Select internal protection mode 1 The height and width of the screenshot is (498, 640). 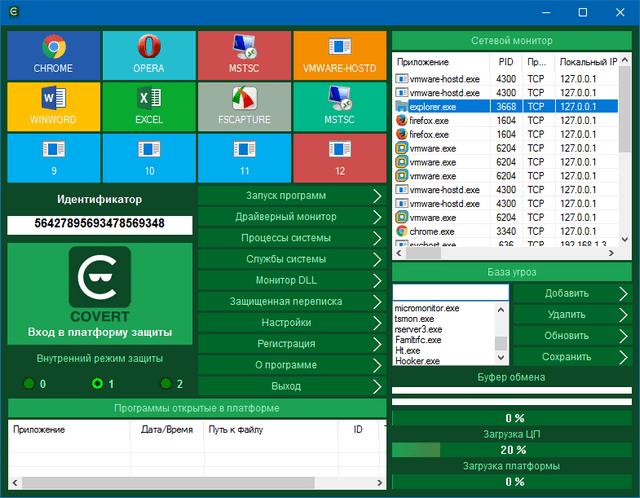[97, 384]
